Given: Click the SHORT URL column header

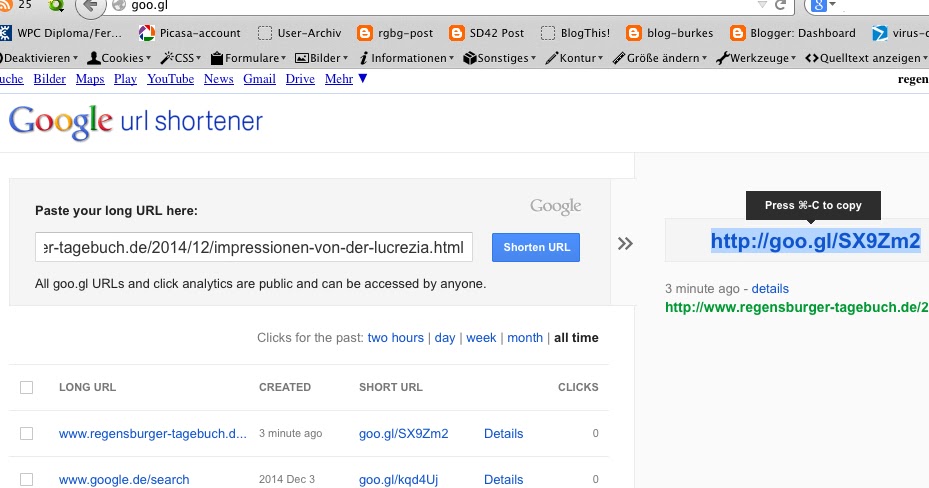Looking at the screenshot, I should 391,387.
